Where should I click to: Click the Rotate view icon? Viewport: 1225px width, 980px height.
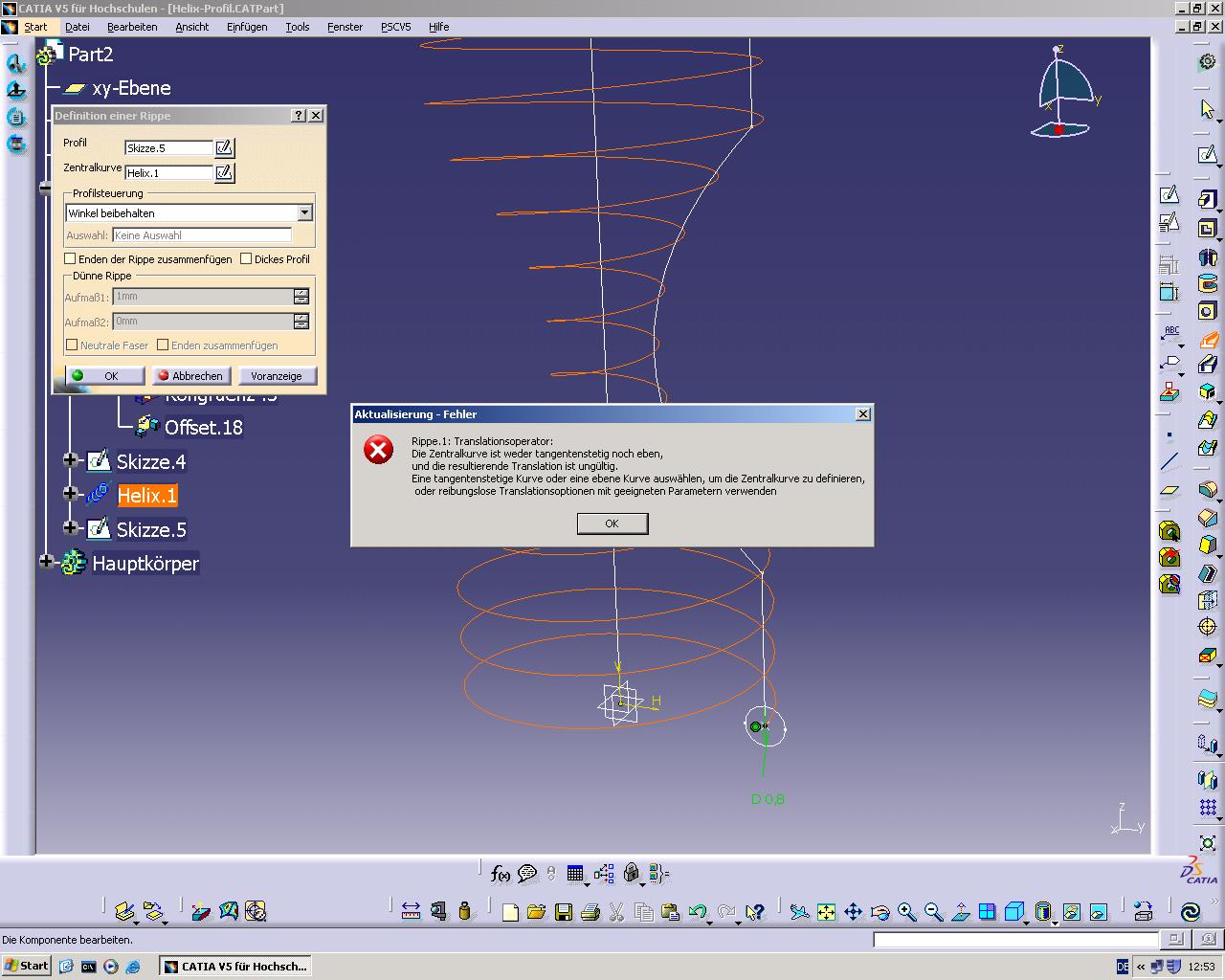pos(880,912)
